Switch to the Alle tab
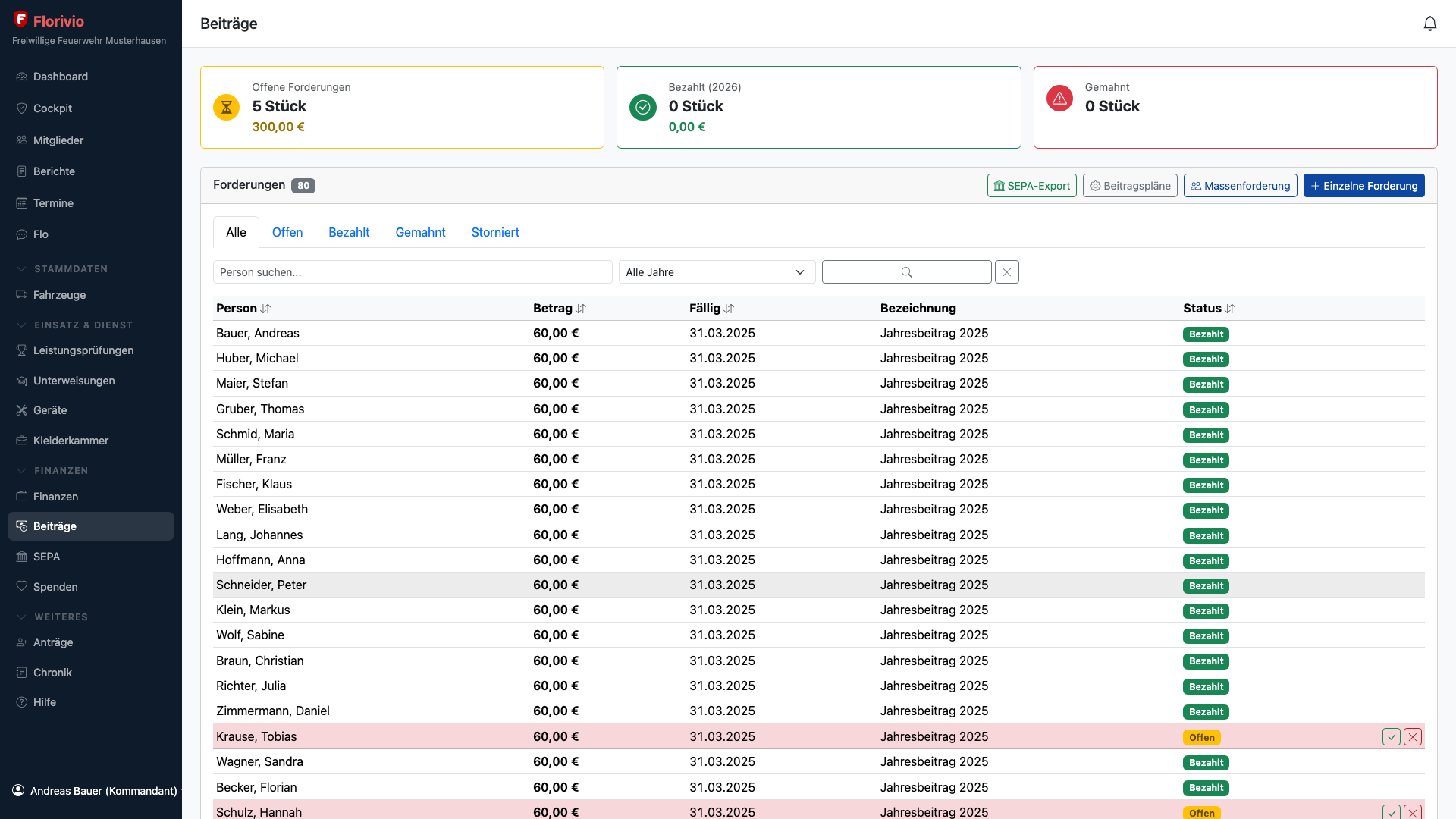1456x819 pixels. coord(236,232)
